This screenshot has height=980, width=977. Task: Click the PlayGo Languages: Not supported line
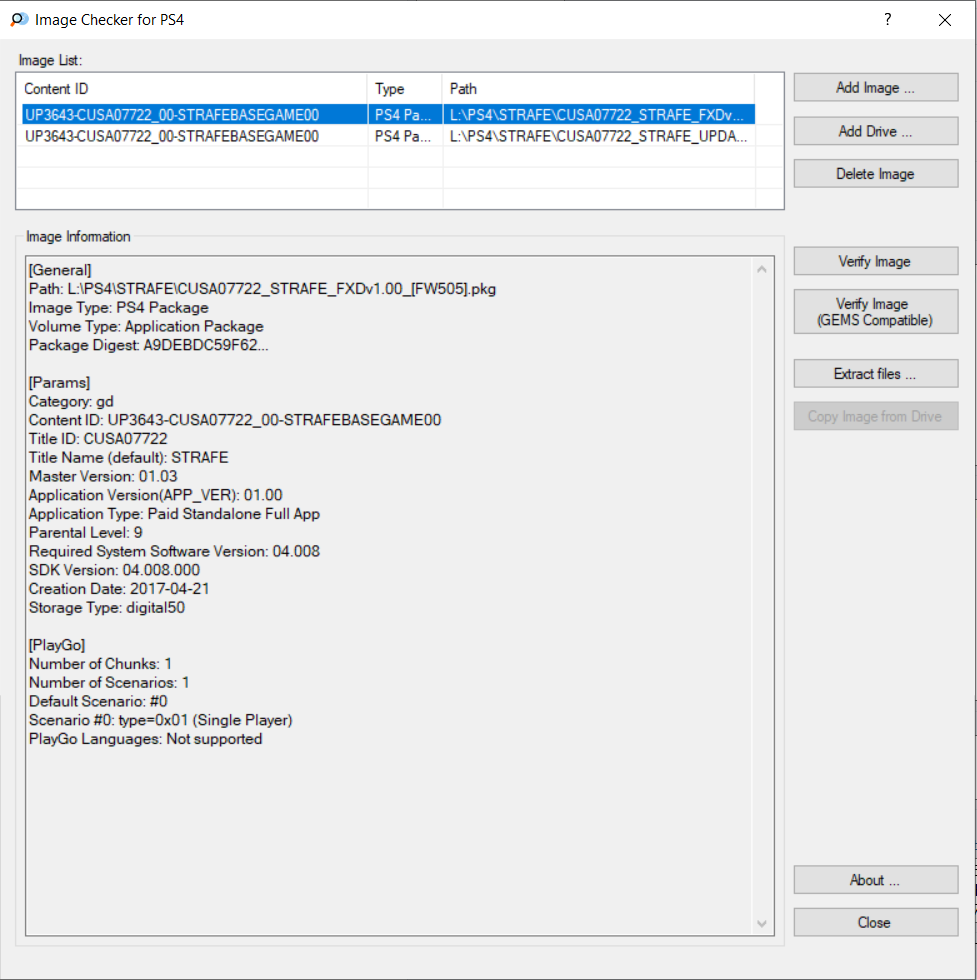[146, 739]
